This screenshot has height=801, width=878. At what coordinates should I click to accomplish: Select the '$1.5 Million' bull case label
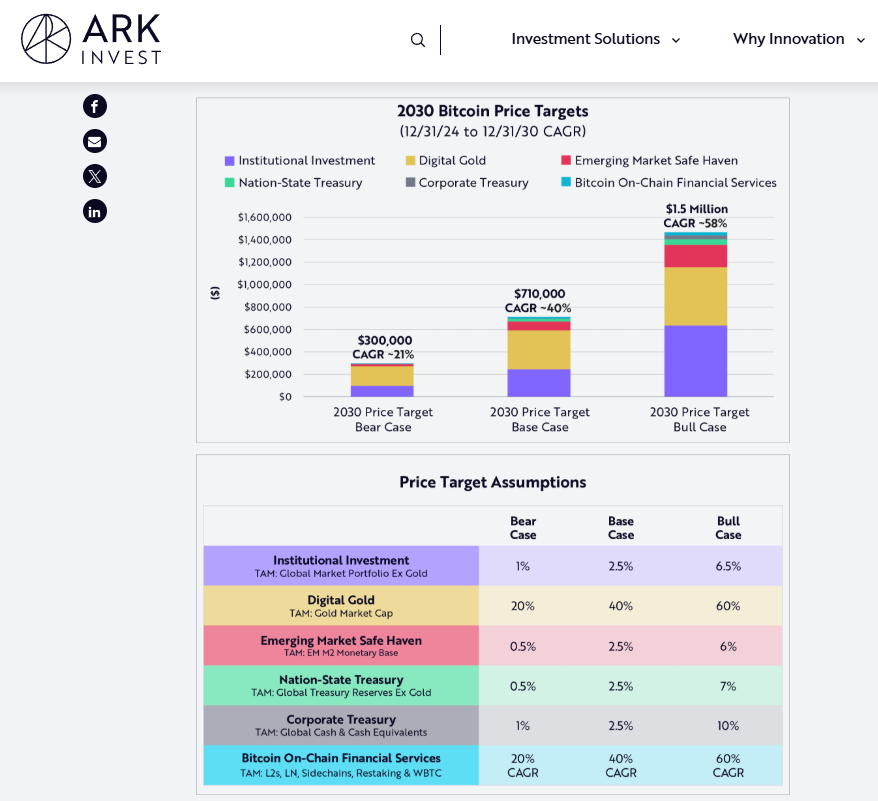pyautogui.click(x=697, y=209)
